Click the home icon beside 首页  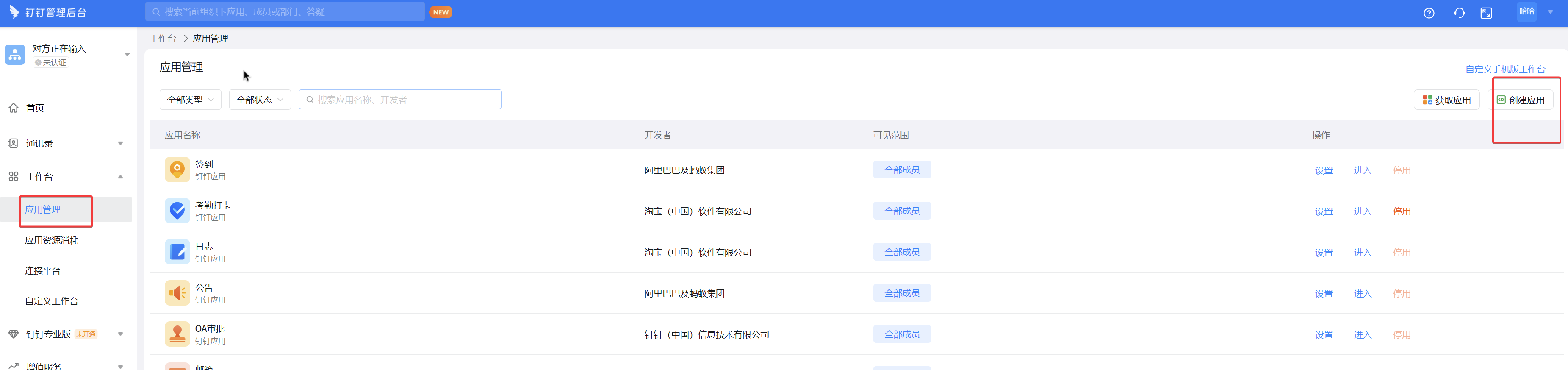tap(14, 108)
